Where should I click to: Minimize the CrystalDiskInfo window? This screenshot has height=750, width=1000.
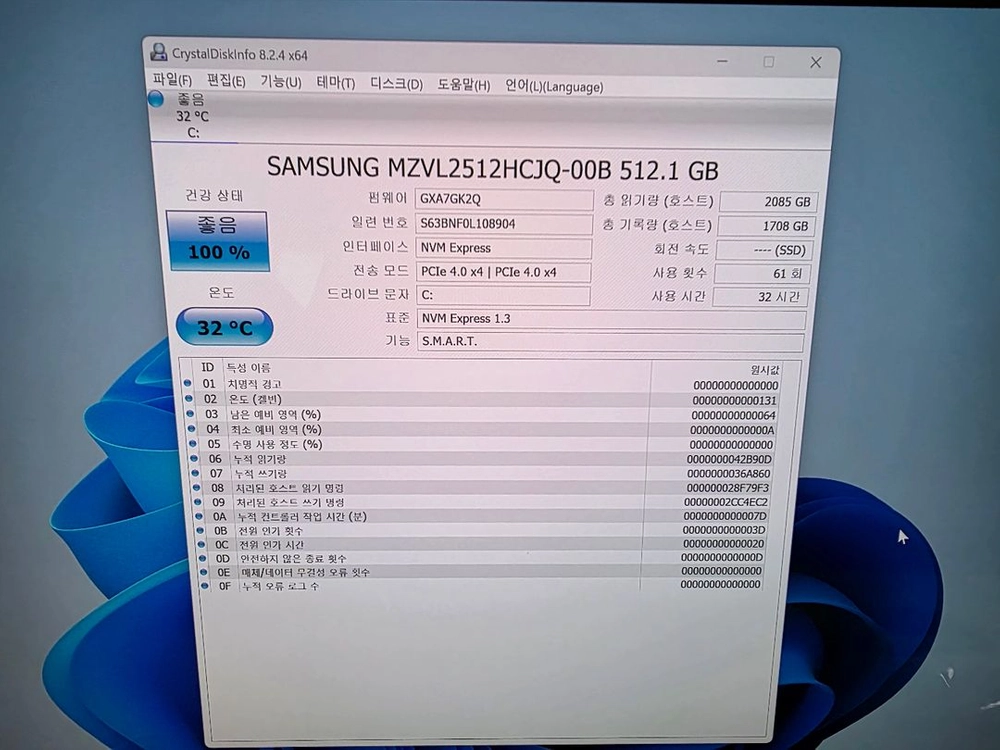coord(723,61)
